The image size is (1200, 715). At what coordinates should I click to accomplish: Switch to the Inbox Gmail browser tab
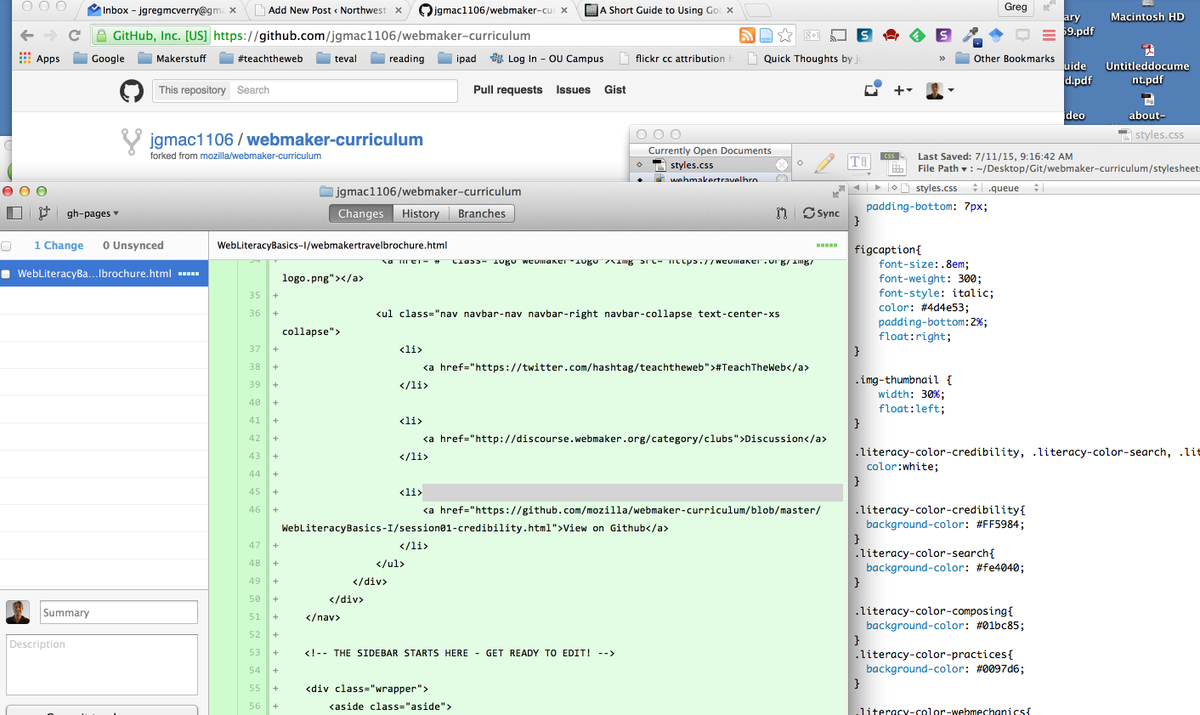click(160, 10)
